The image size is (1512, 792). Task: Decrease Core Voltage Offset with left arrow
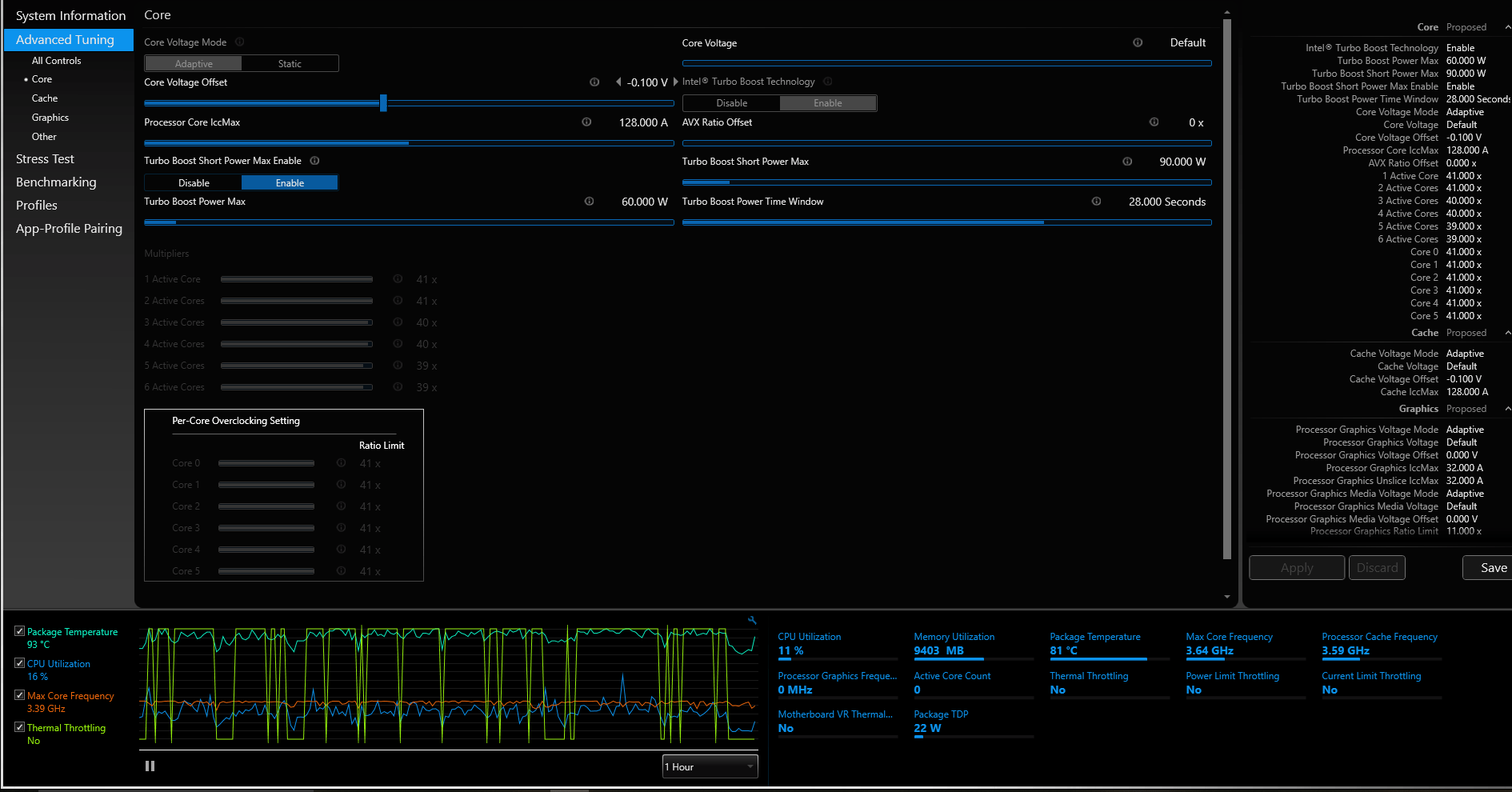(618, 82)
